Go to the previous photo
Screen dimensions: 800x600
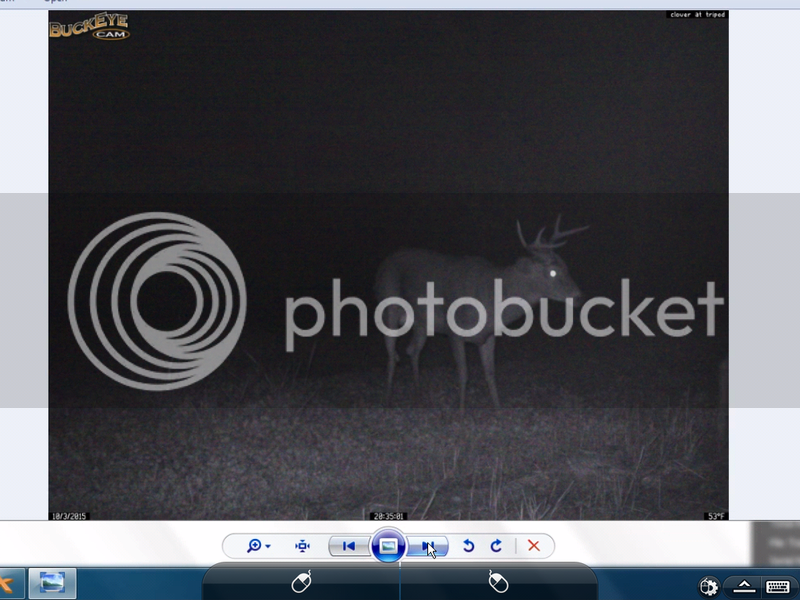tap(349, 546)
